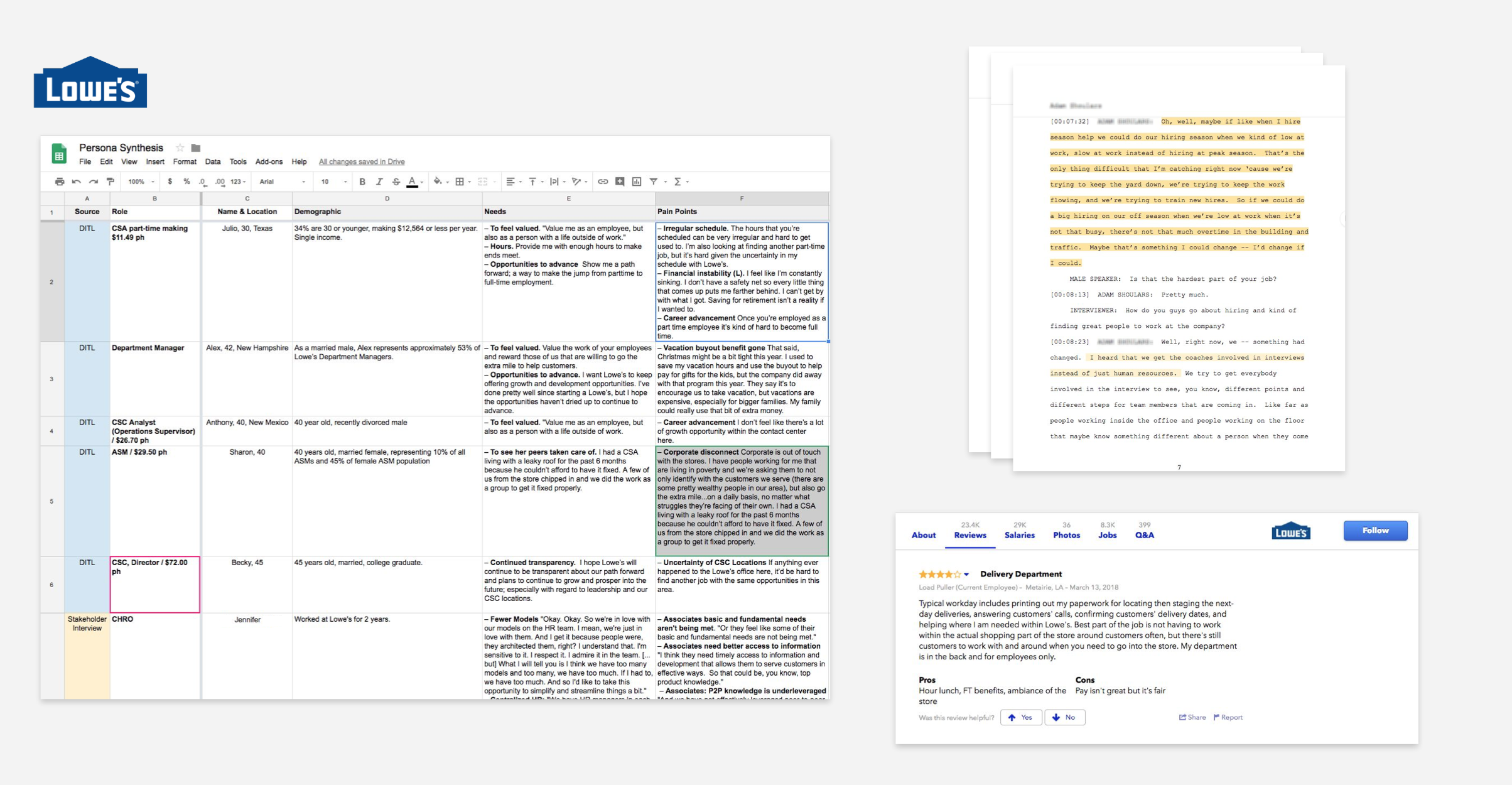This screenshot has width=1512, height=785.
Task: Click the Report flag link
Action: (x=1228, y=717)
